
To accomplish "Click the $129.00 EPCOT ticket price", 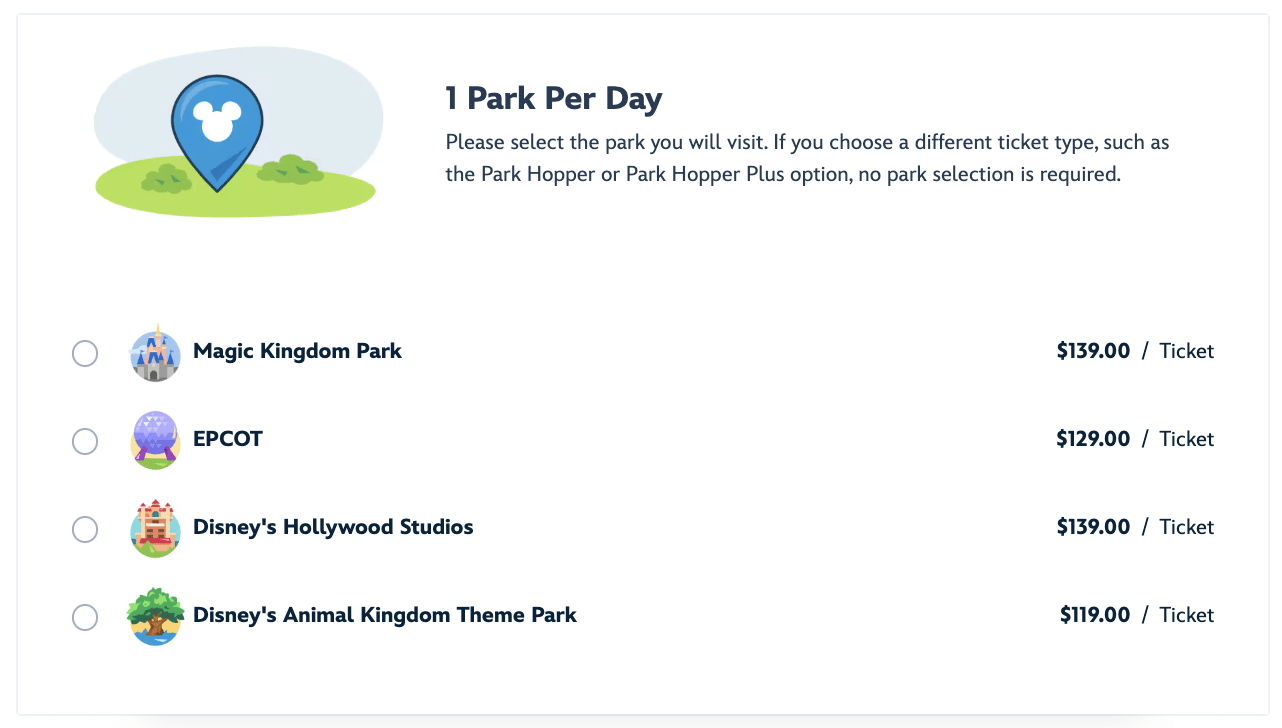I will pyautogui.click(x=1093, y=439).
